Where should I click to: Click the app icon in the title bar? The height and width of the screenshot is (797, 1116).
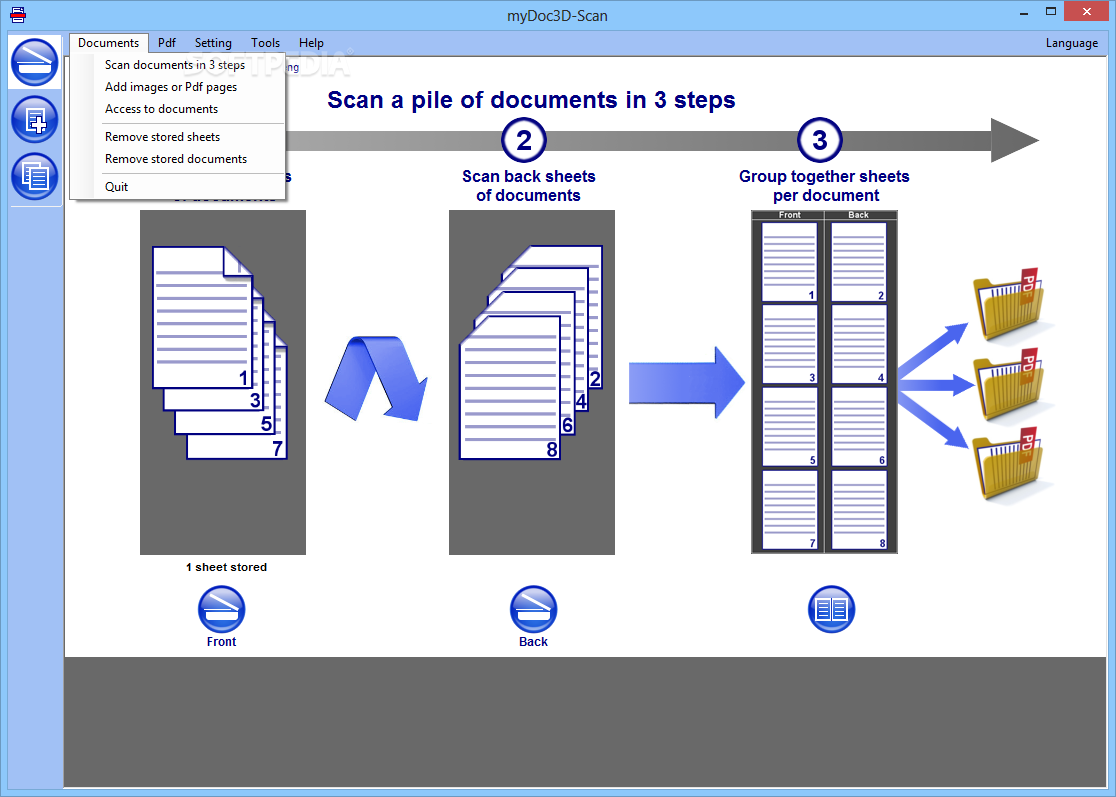pyautogui.click(x=18, y=14)
